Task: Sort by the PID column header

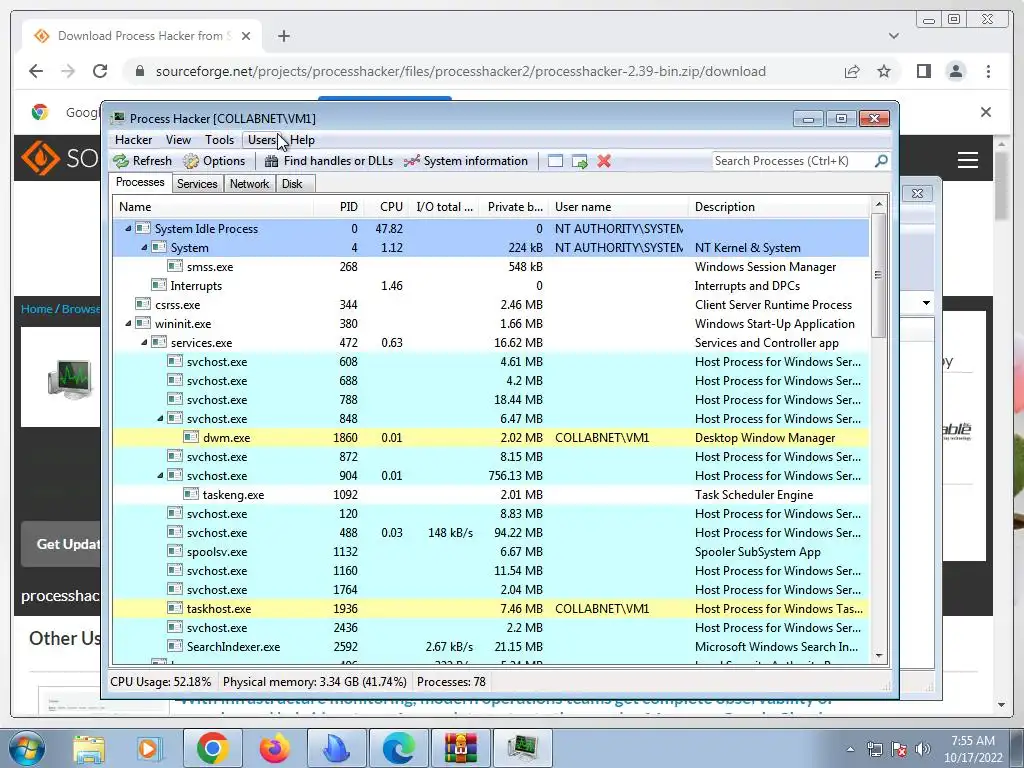Action: [x=338, y=207]
